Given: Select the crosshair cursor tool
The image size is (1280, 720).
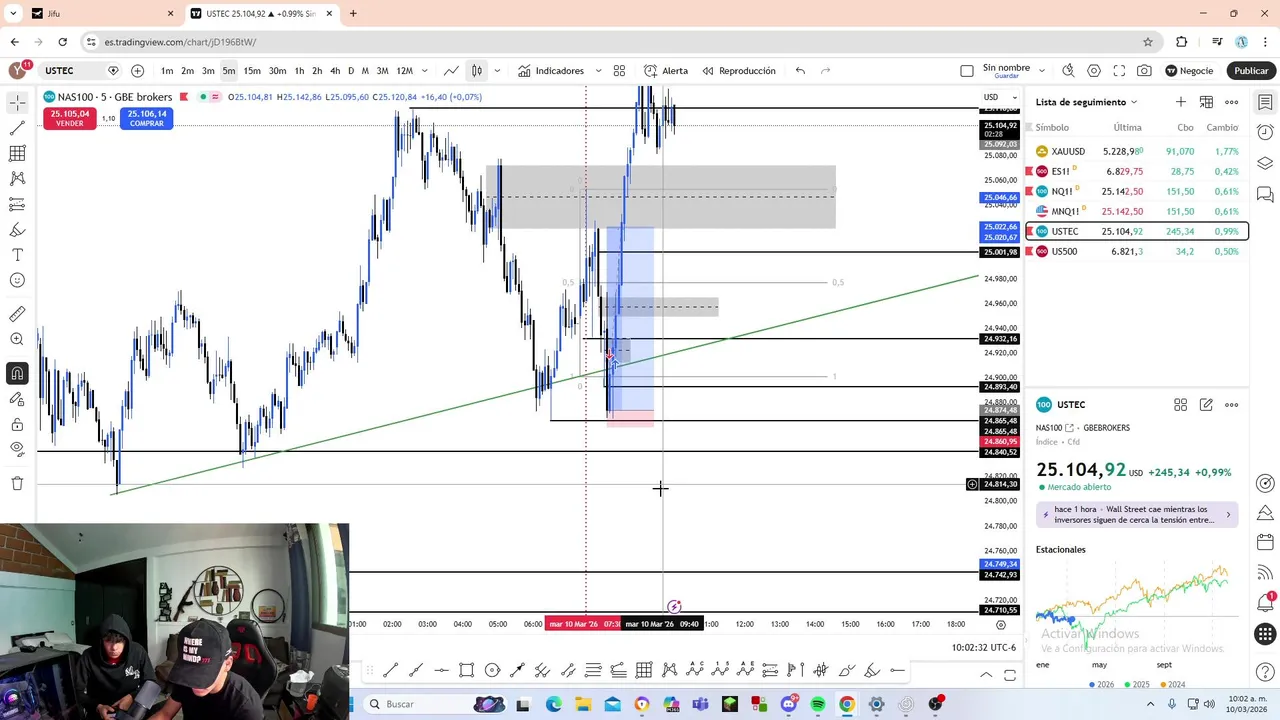Looking at the screenshot, I should [x=17, y=103].
